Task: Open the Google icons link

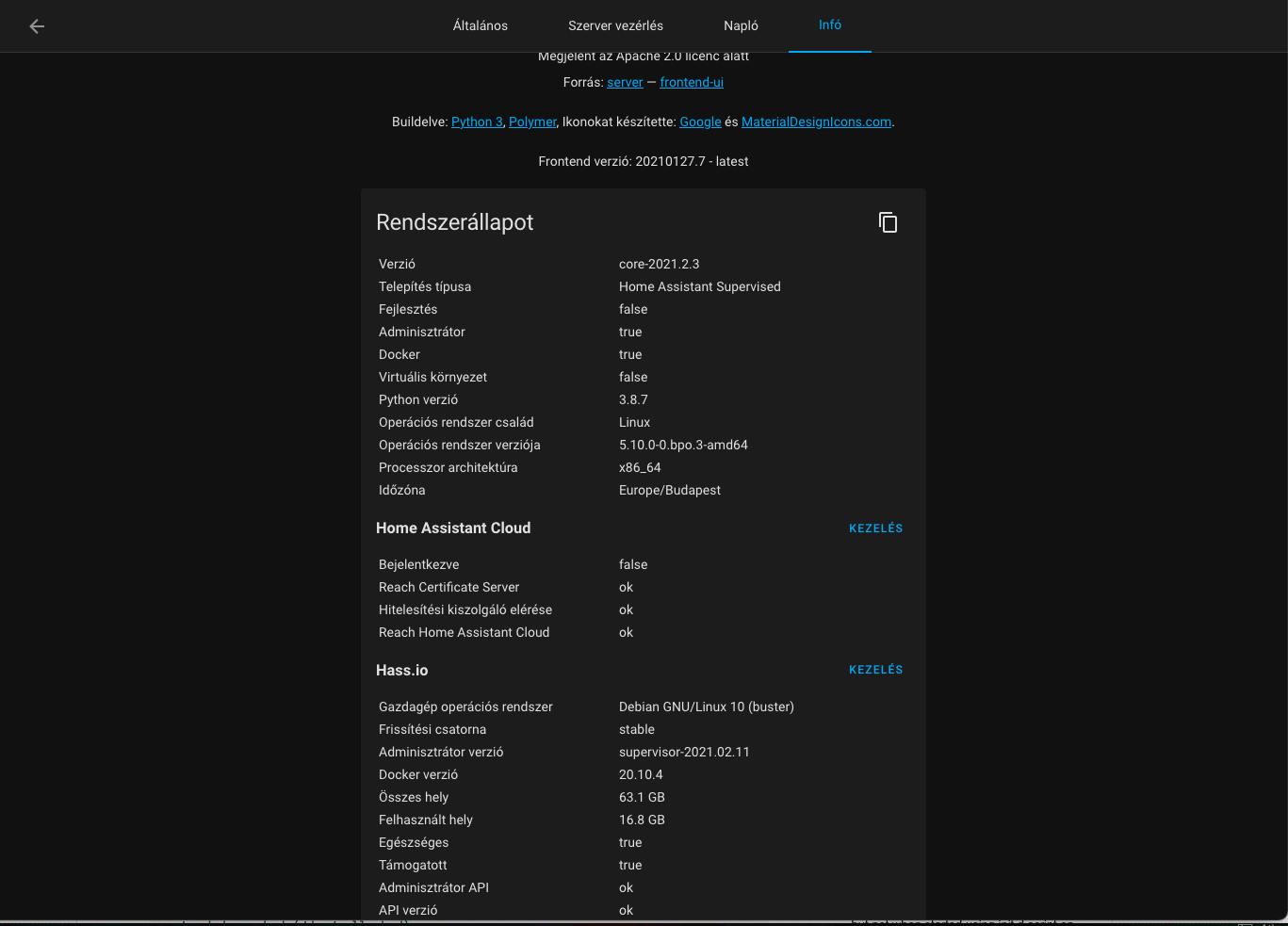Action: (700, 122)
